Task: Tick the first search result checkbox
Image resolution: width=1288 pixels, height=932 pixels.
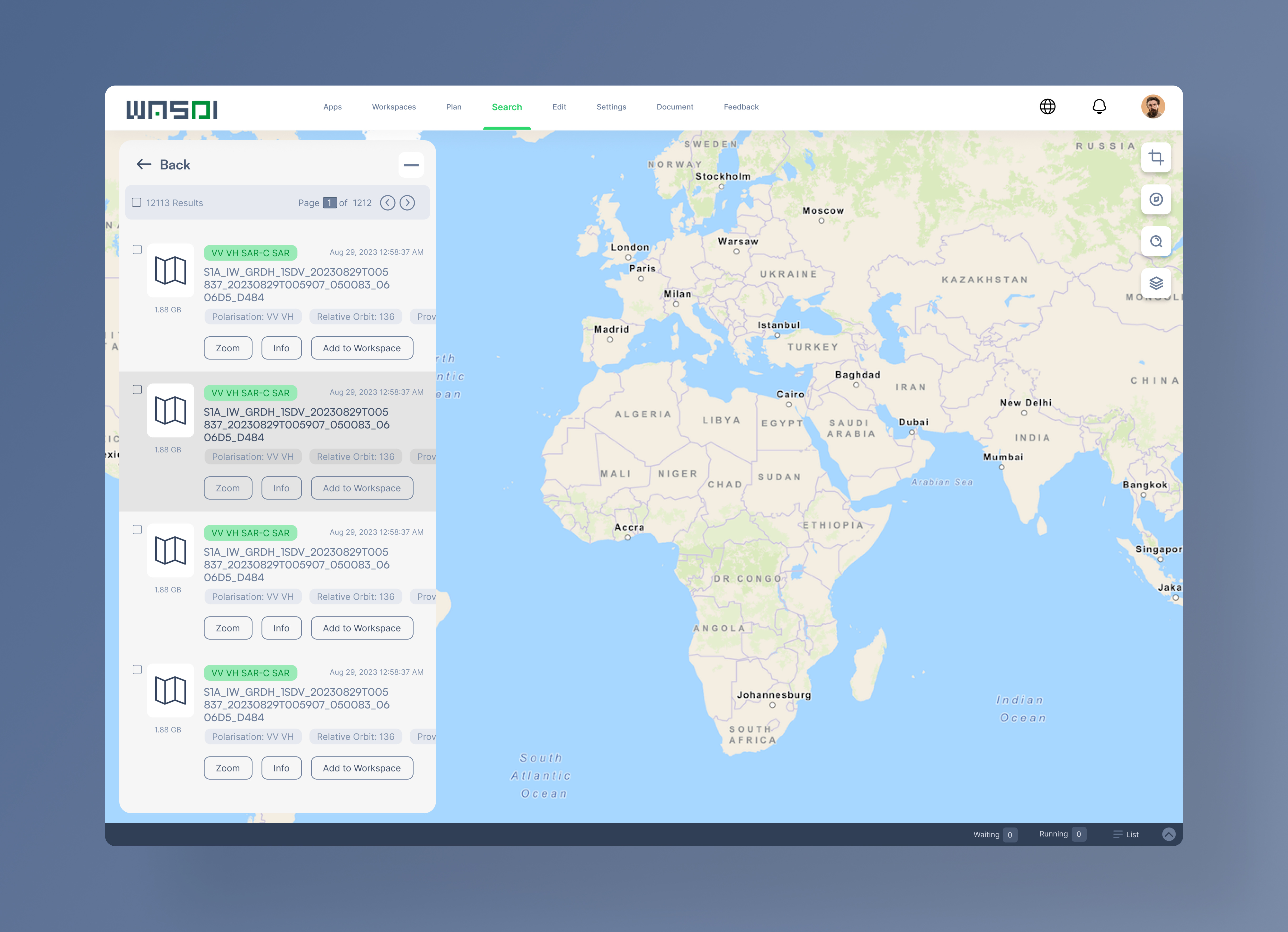Action: (137, 250)
